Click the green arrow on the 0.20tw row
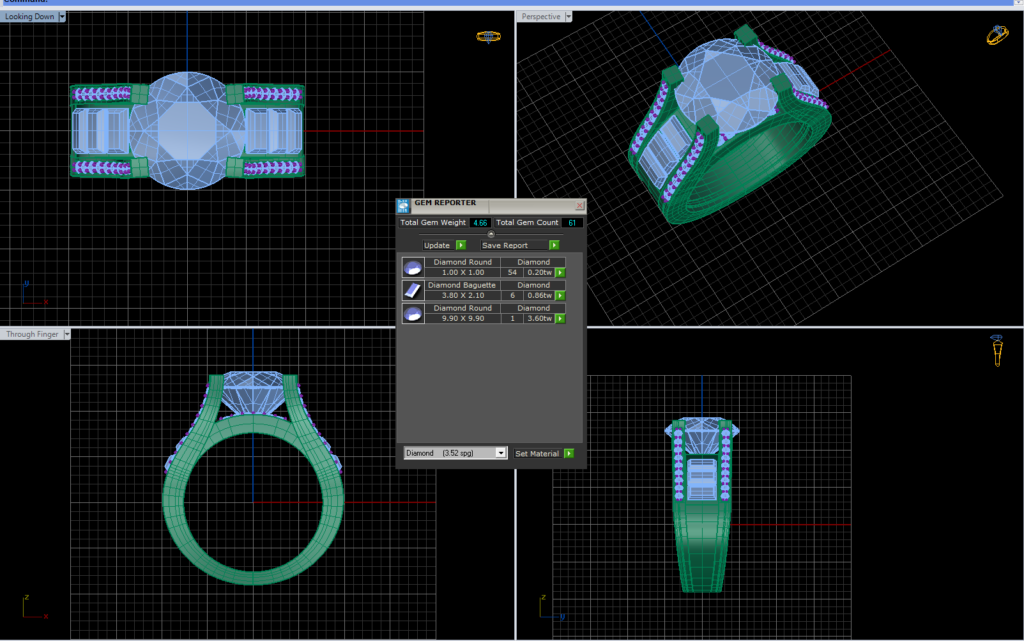The width and height of the screenshot is (1024, 641). (x=560, y=272)
